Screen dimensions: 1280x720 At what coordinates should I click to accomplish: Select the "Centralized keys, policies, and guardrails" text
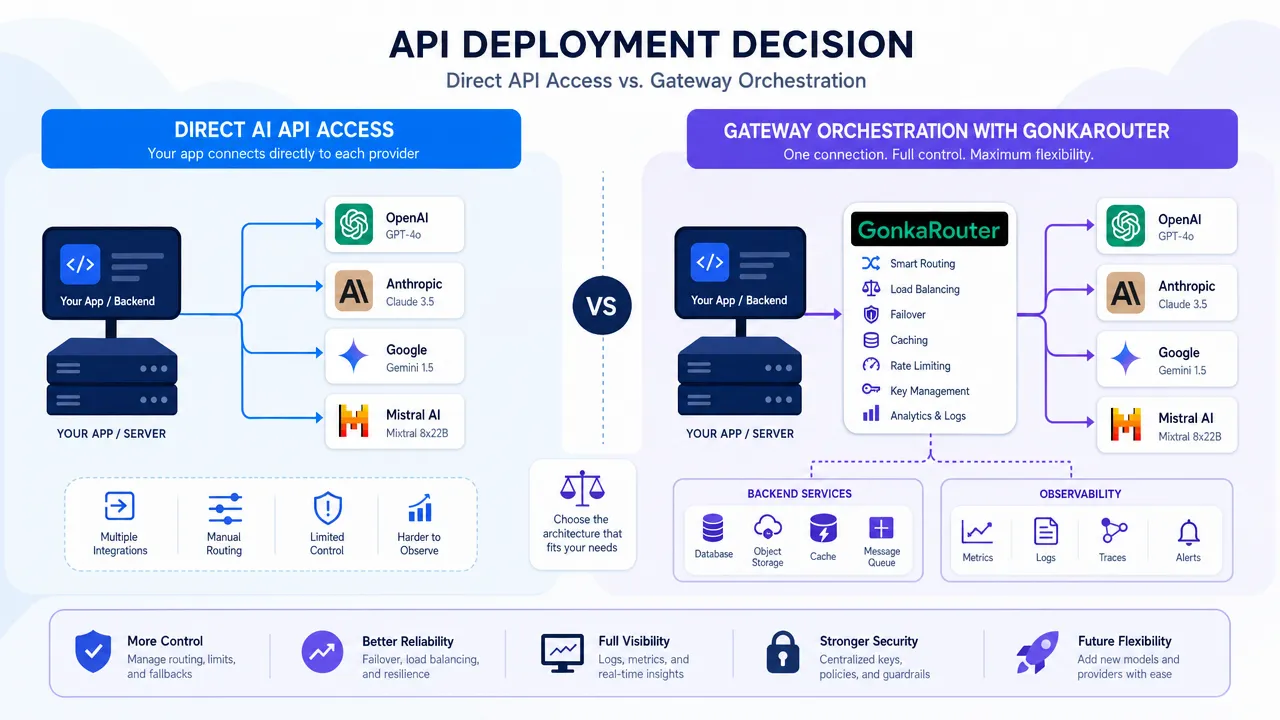point(875,667)
